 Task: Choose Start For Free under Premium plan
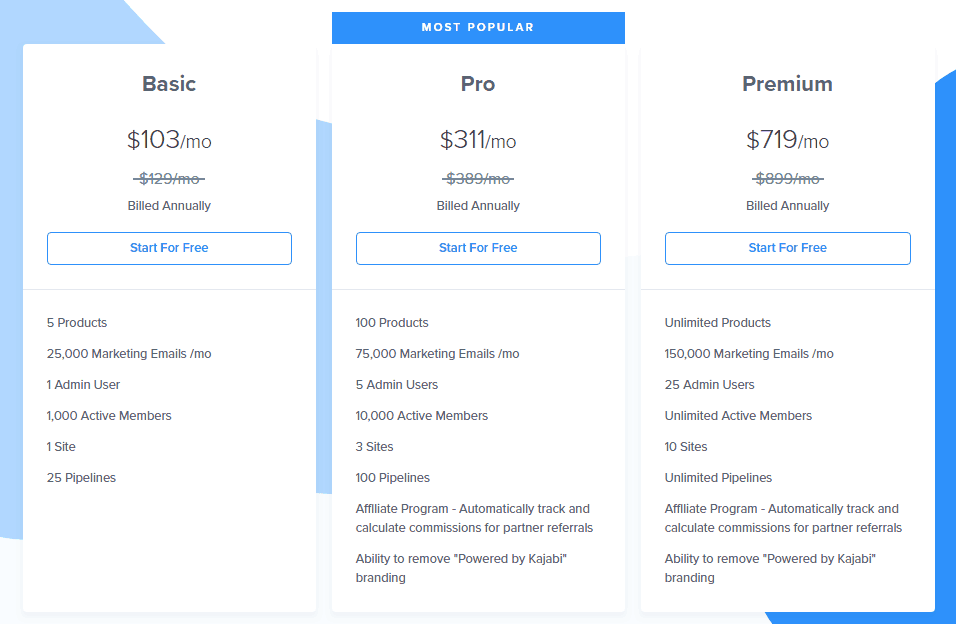(787, 248)
